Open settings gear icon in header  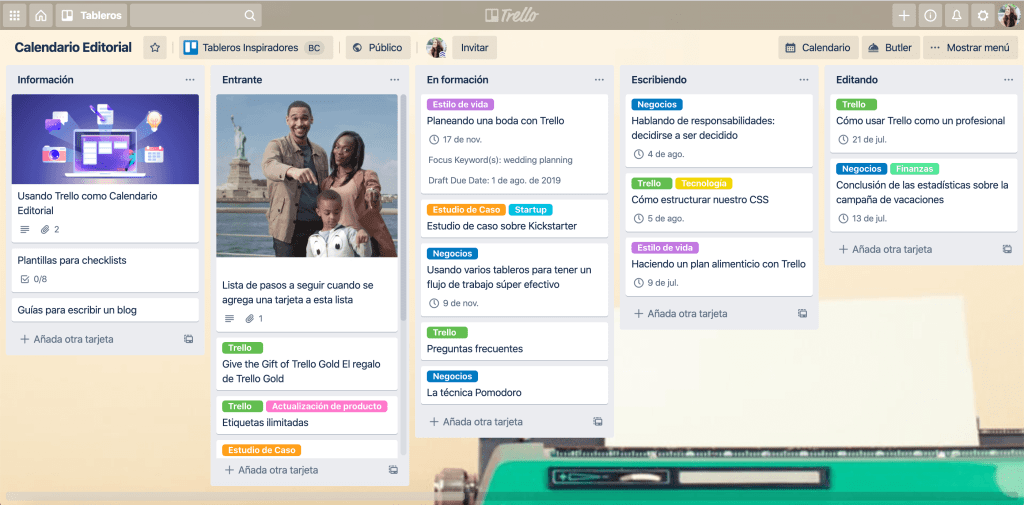click(982, 15)
